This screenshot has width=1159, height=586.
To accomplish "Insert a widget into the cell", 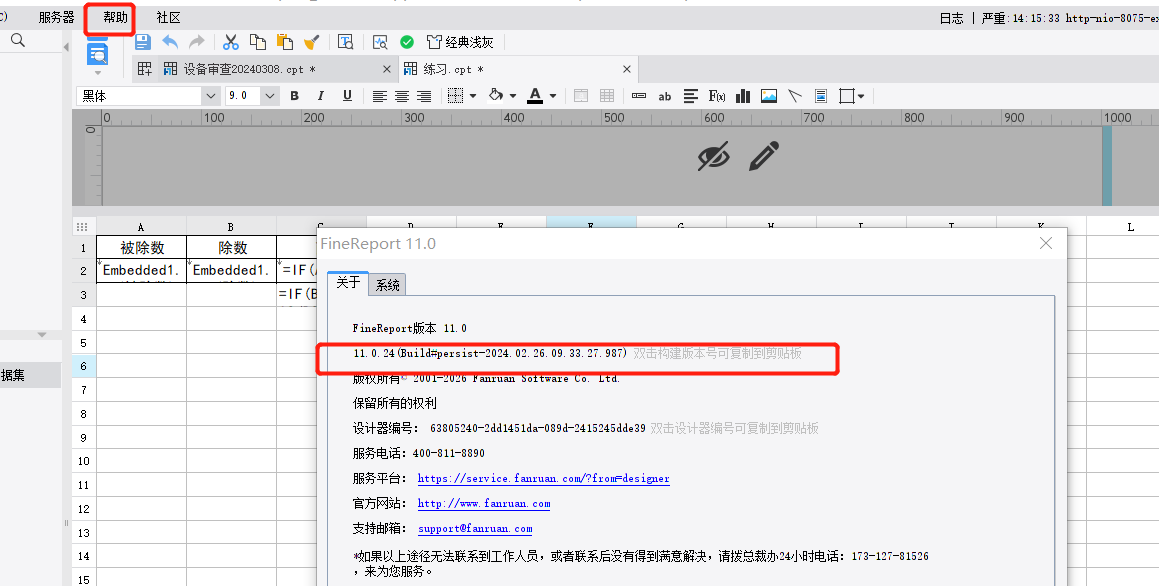I will point(639,96).
